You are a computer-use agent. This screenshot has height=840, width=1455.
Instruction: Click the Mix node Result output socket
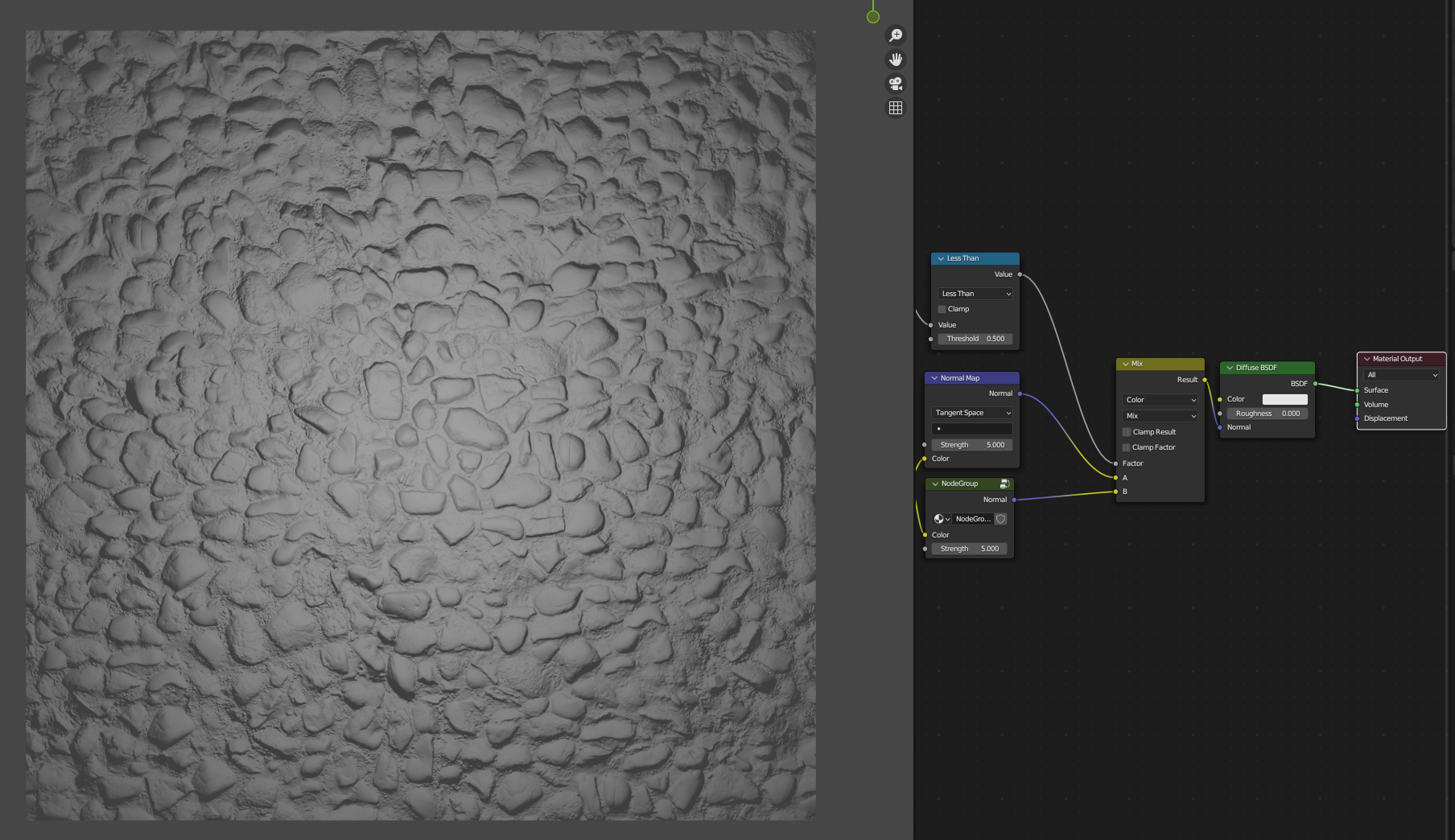tap(1205, 380)
